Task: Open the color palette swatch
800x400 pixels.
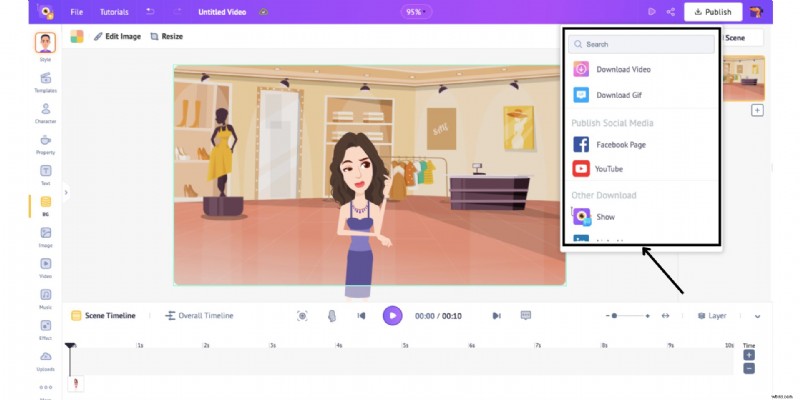Action: tap(77, 36)
